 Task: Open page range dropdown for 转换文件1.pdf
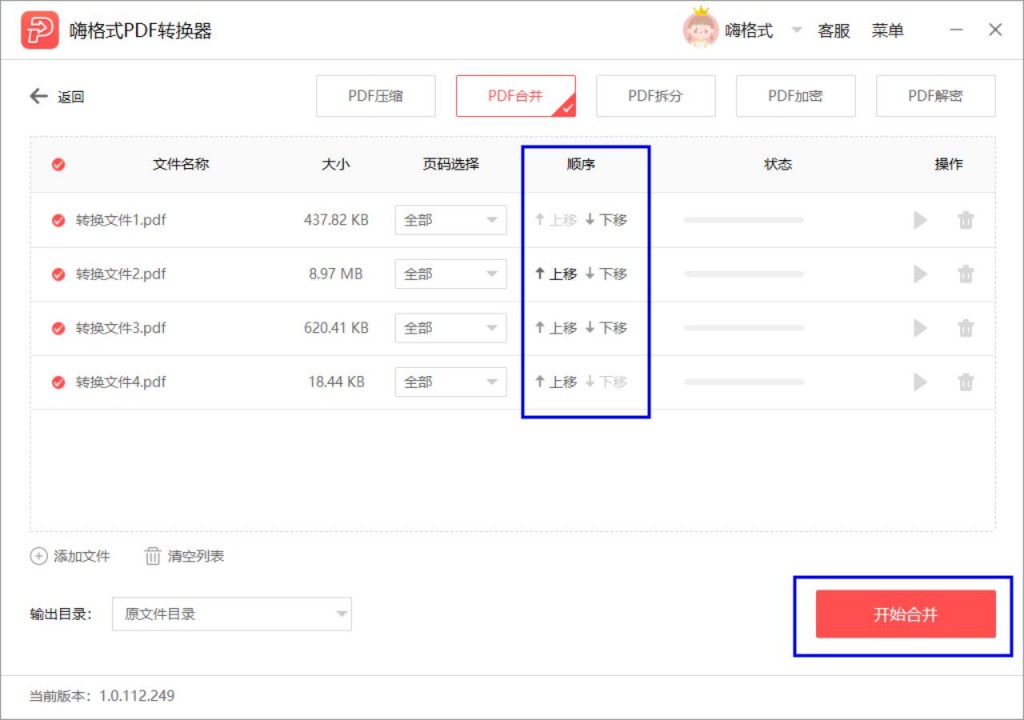click(x=451, y=220)
